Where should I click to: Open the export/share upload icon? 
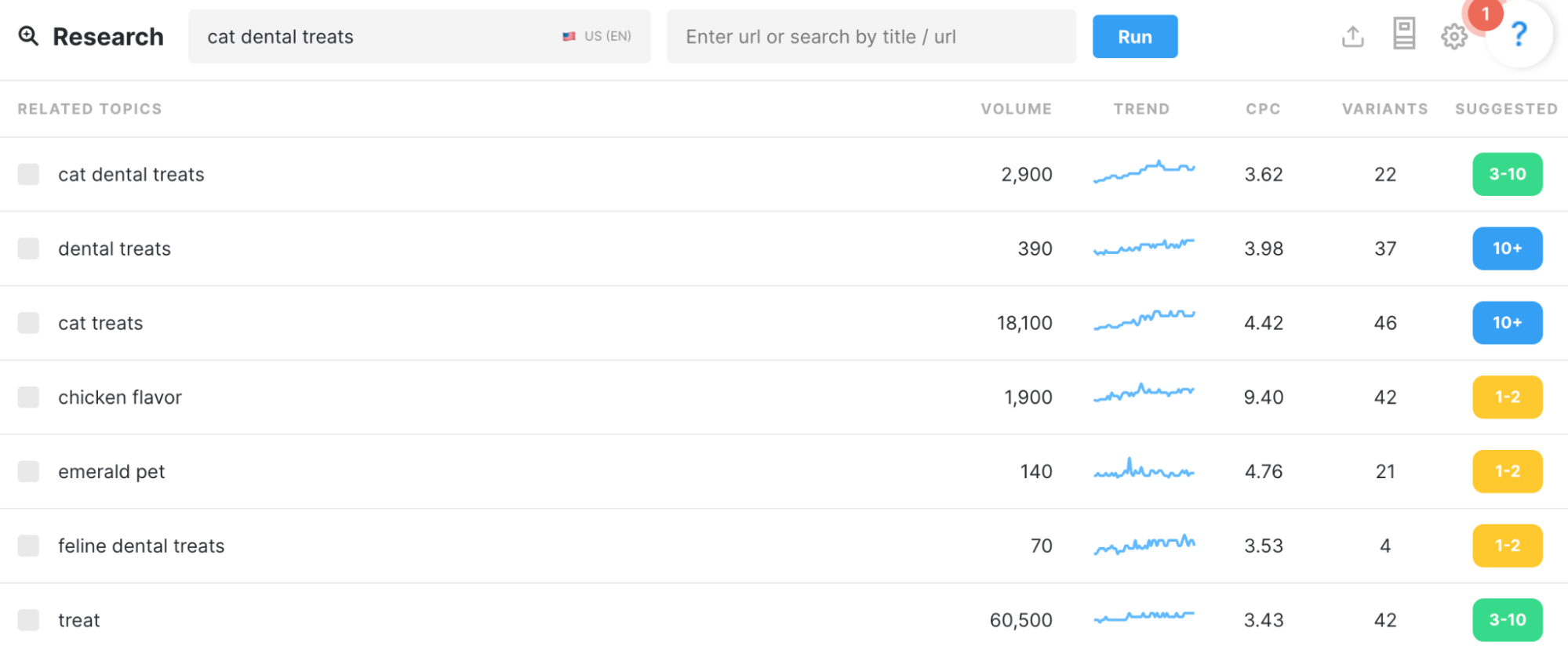click(x=1353, y=36)
